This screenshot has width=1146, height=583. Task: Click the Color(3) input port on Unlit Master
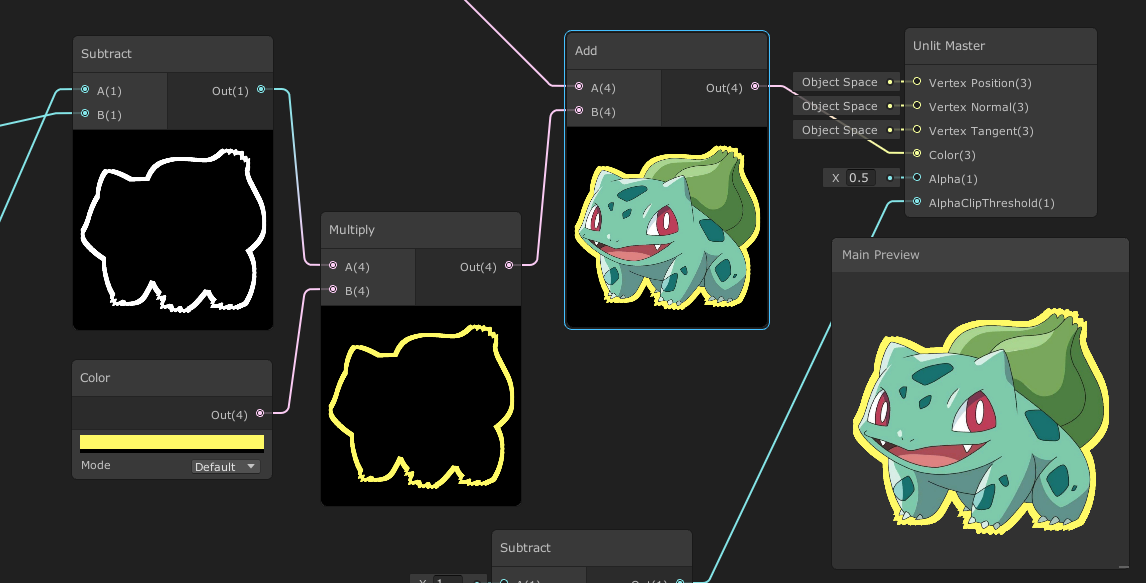click(917, 153)
